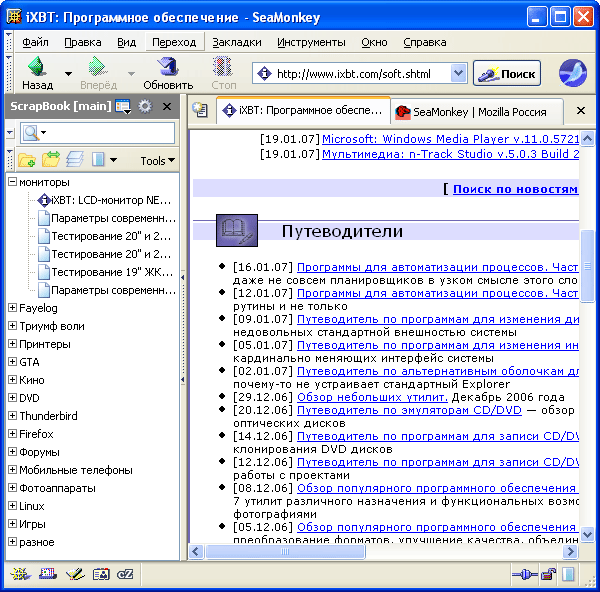Screen dimensions: 600x592
Task: Click the Путеводители book icon image
Action: [237, 230]
